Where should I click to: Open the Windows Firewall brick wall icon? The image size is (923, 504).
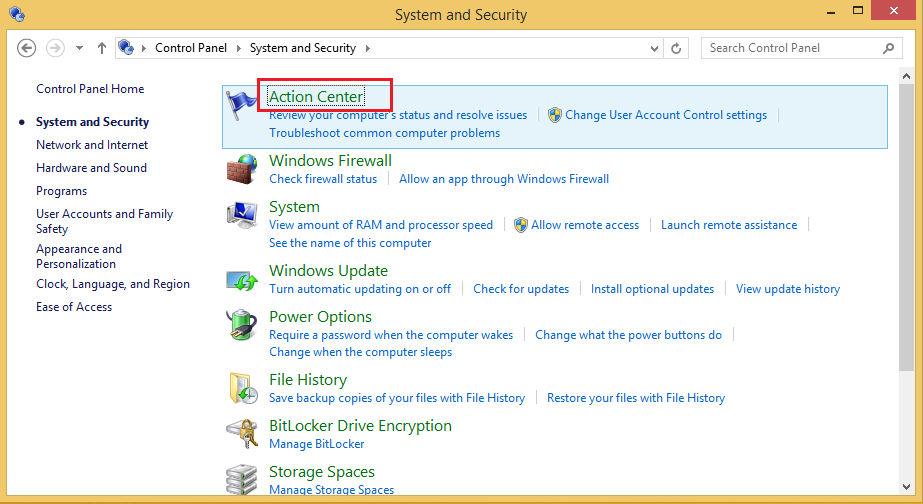(x=242, y=169)
